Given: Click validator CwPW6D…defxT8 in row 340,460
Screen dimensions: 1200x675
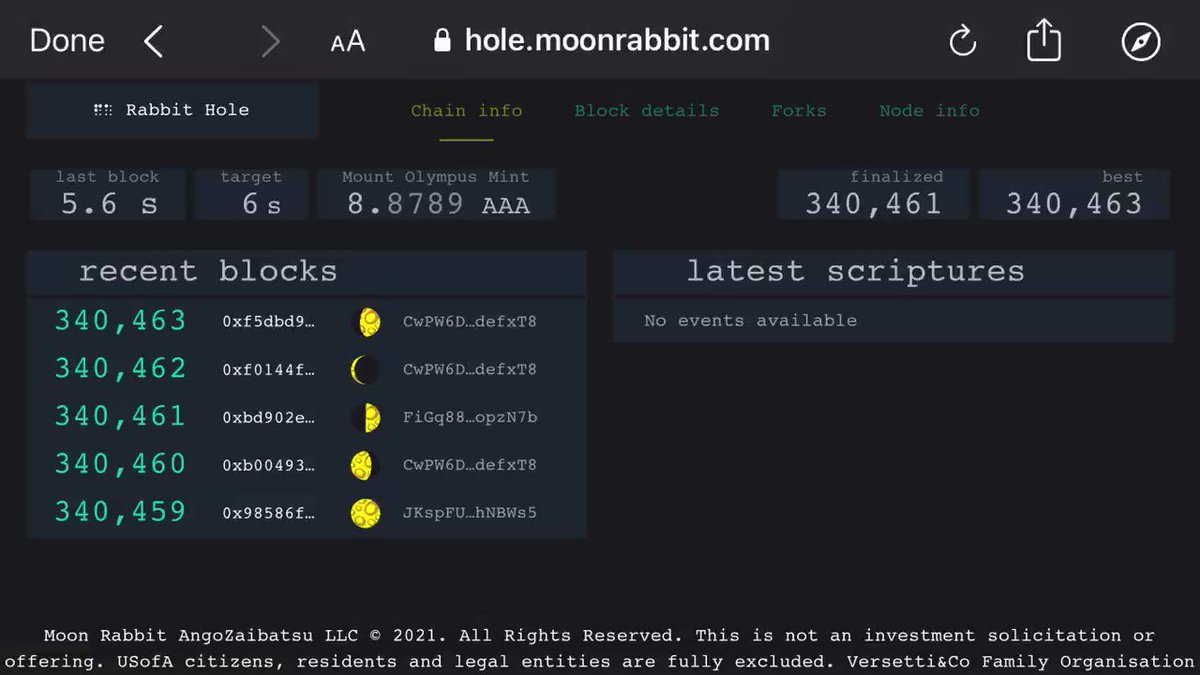Looking at the screenshot, I should [470, 465].
